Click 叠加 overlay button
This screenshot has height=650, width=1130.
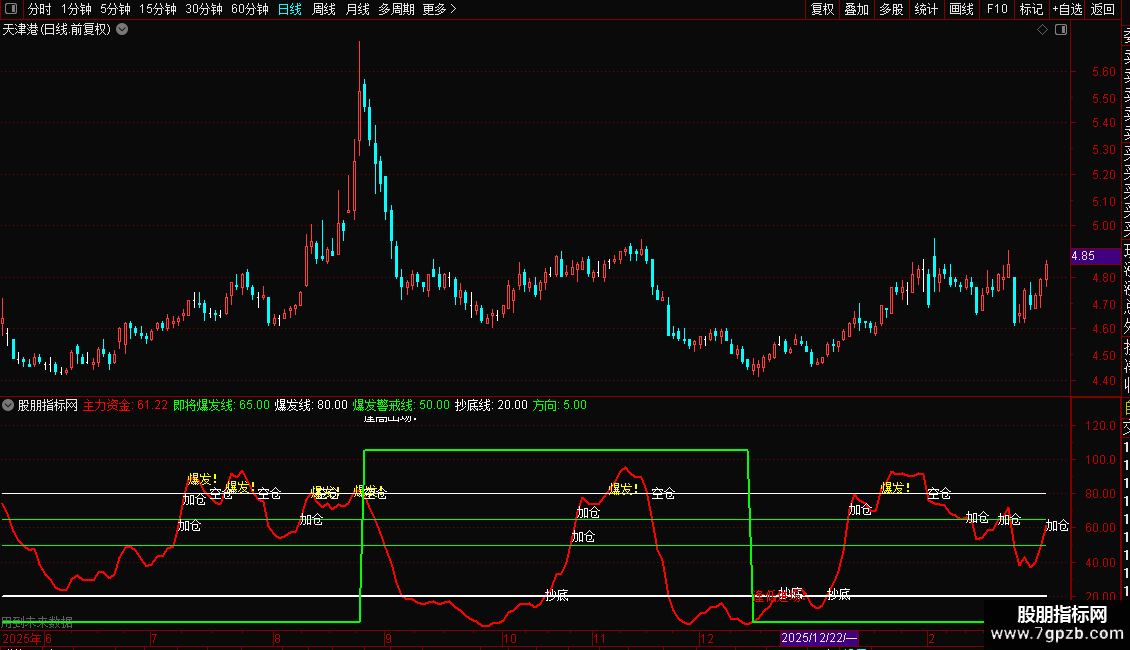tap(857, 9)
